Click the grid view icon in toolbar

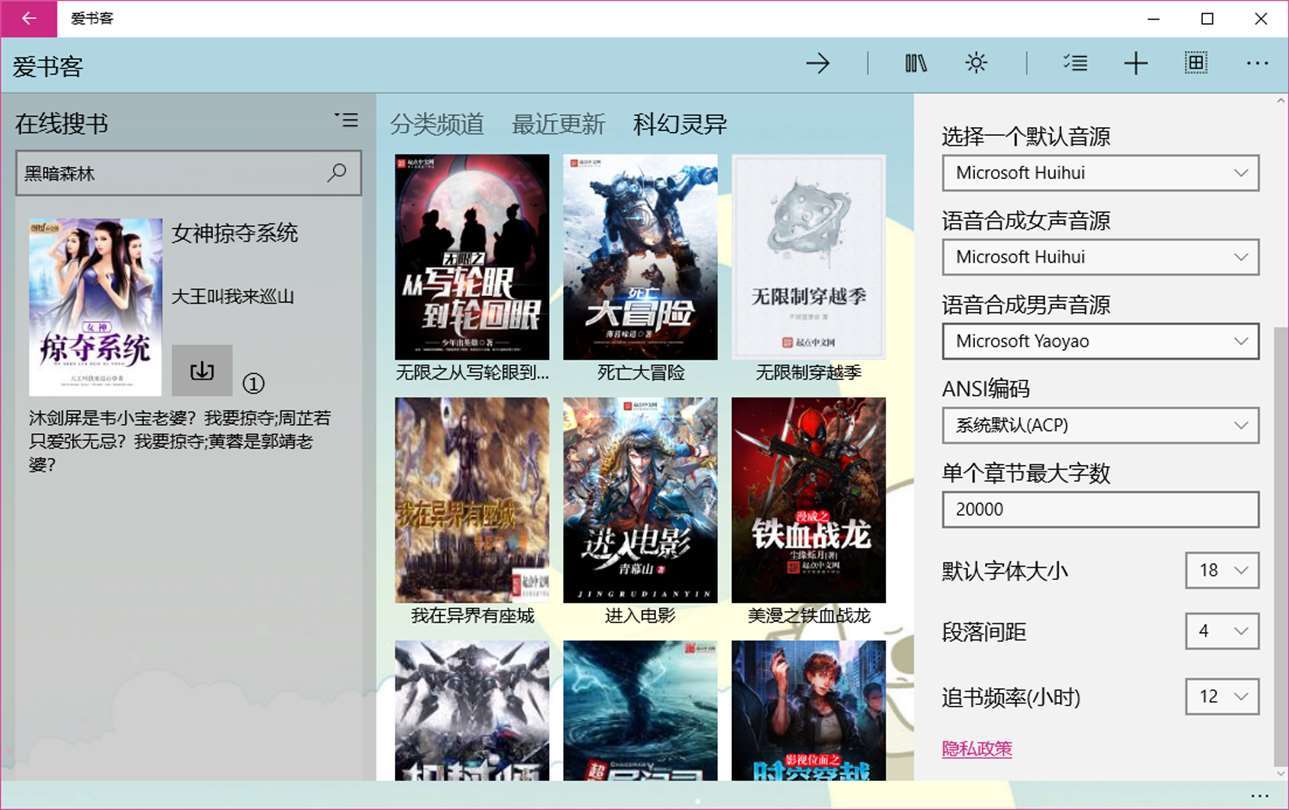click(1195, 63)
